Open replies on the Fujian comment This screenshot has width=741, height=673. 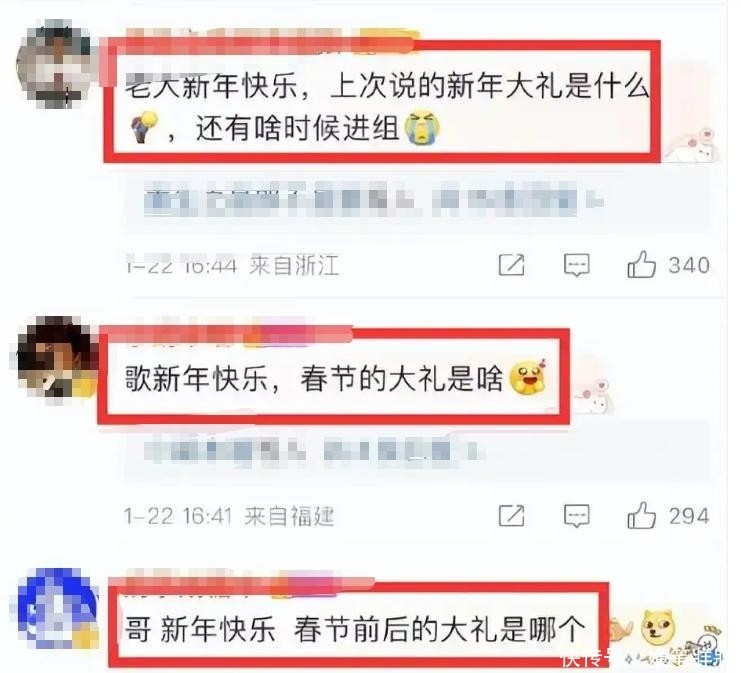pos(577,515)
